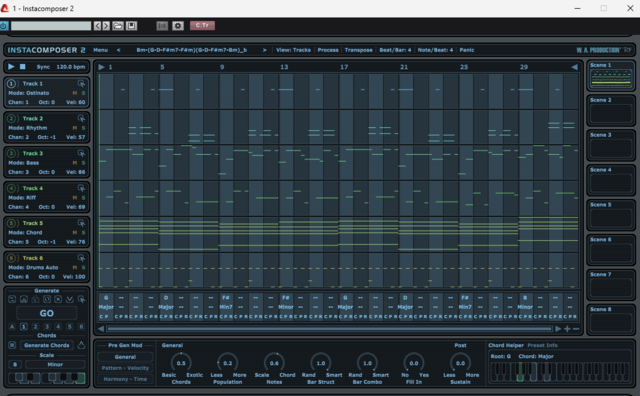The image size is (640, 396).
Task: Open Track 3 Mode: Bass dropdown
Action: point(24,163)
